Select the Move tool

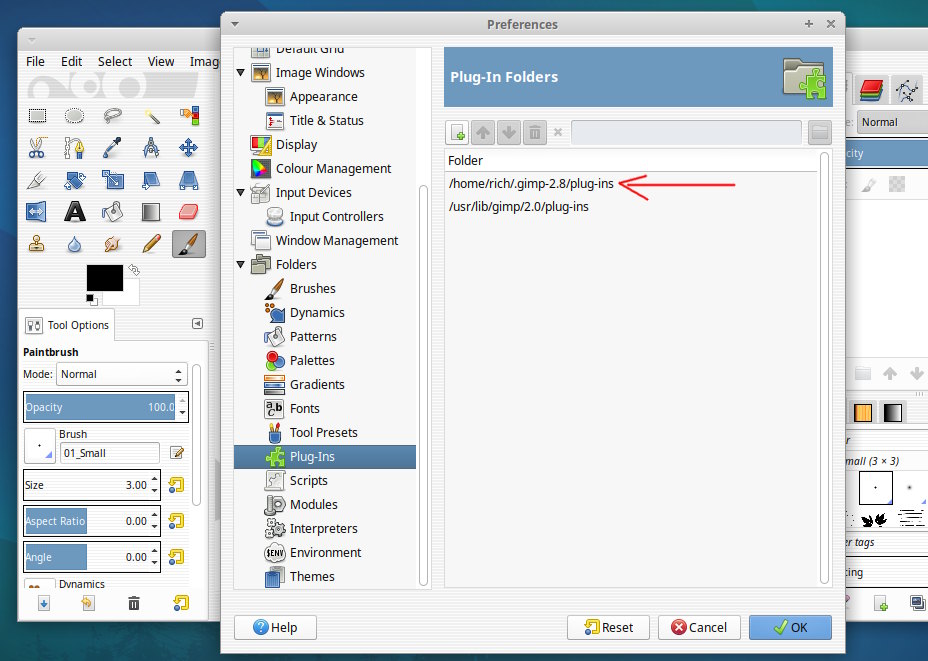189,147
